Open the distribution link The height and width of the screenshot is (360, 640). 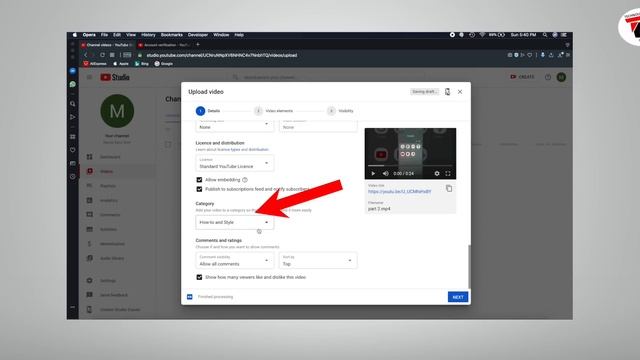pos(258,150)
